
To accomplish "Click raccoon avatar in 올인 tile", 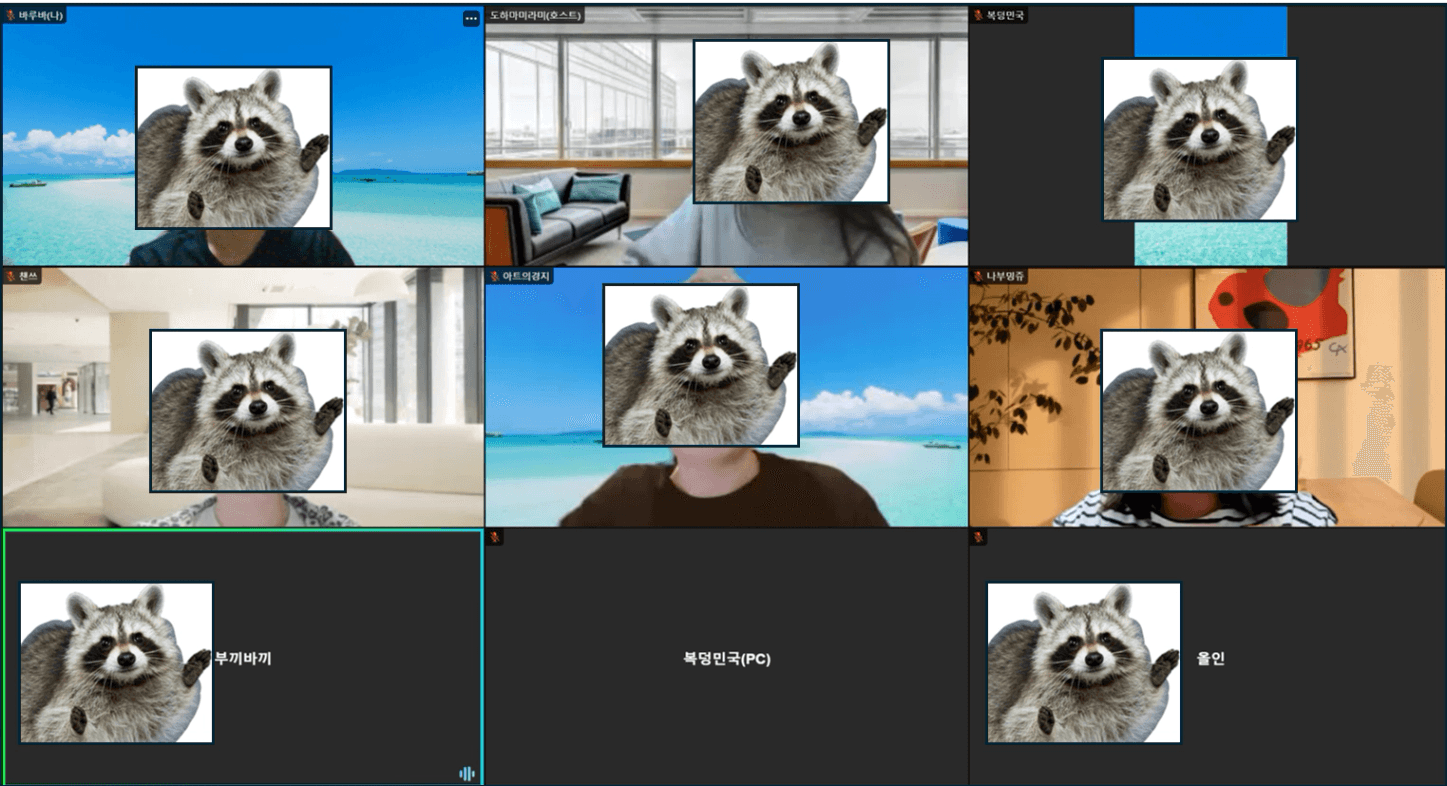I will 1083,662.
